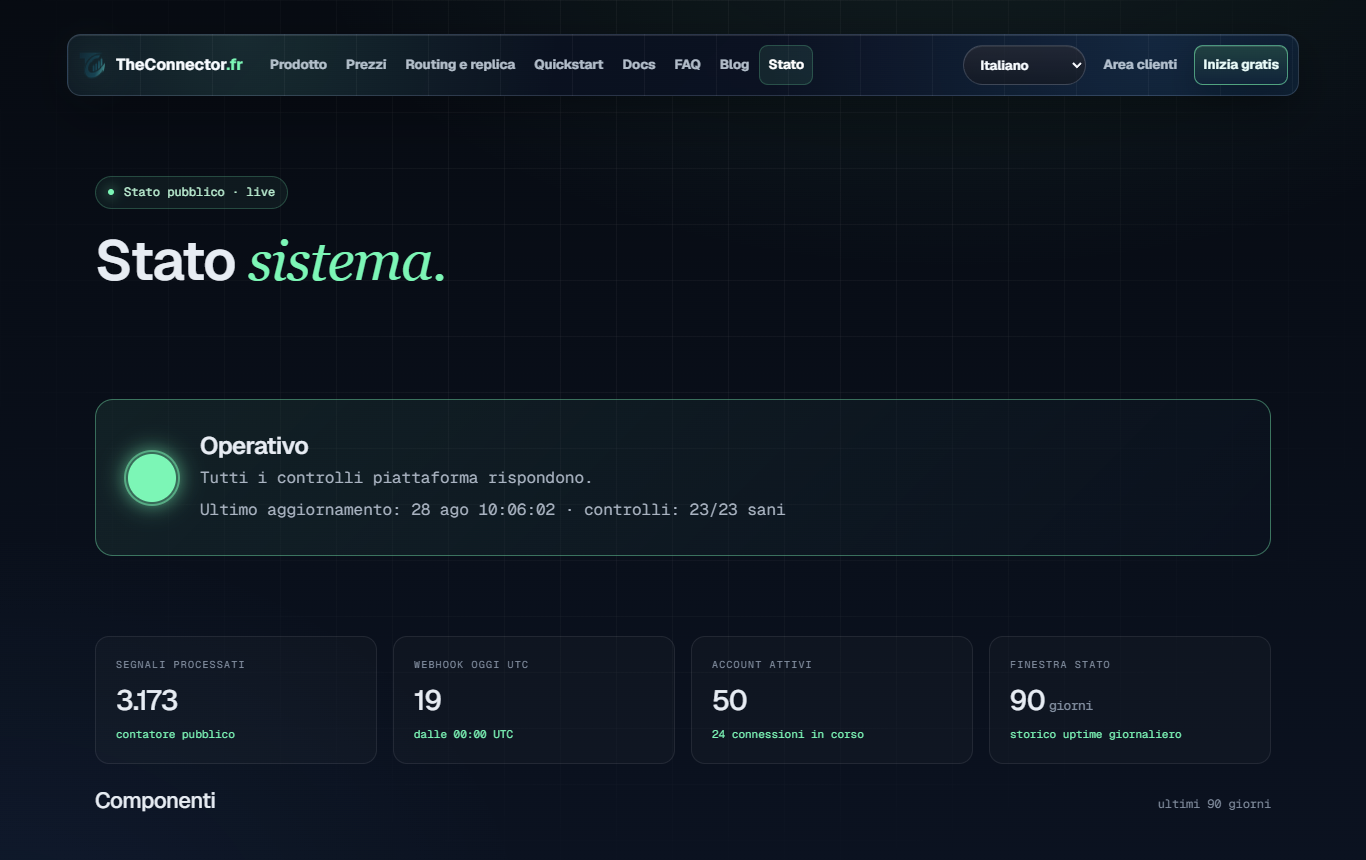Open the Docs link
This screenshot has height=860, width=1366.
pos(639,65)
